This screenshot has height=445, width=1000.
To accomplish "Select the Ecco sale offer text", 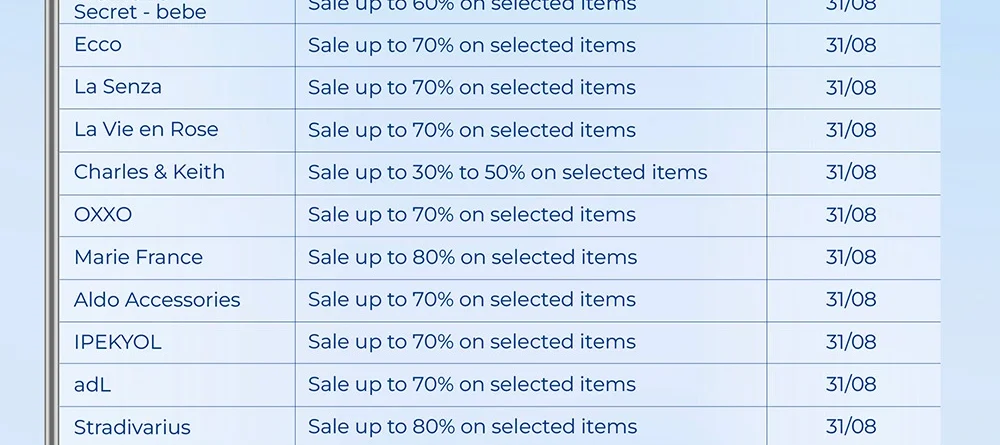I will pyautogui.click(x=472, y=45).
